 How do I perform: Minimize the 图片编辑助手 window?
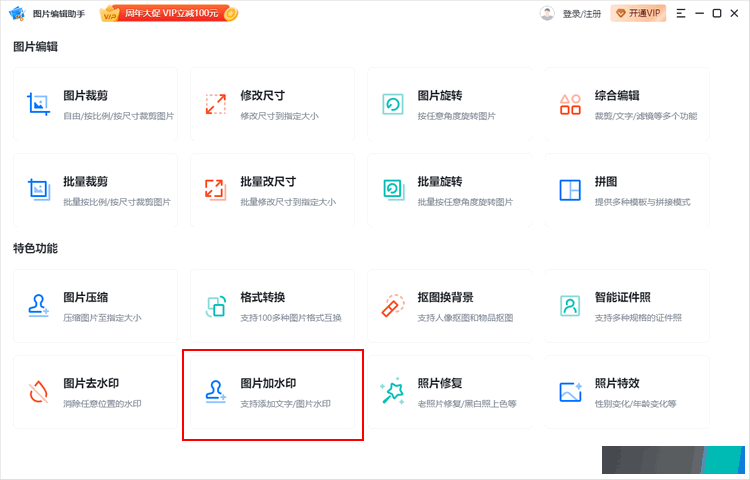click(699, 13)
